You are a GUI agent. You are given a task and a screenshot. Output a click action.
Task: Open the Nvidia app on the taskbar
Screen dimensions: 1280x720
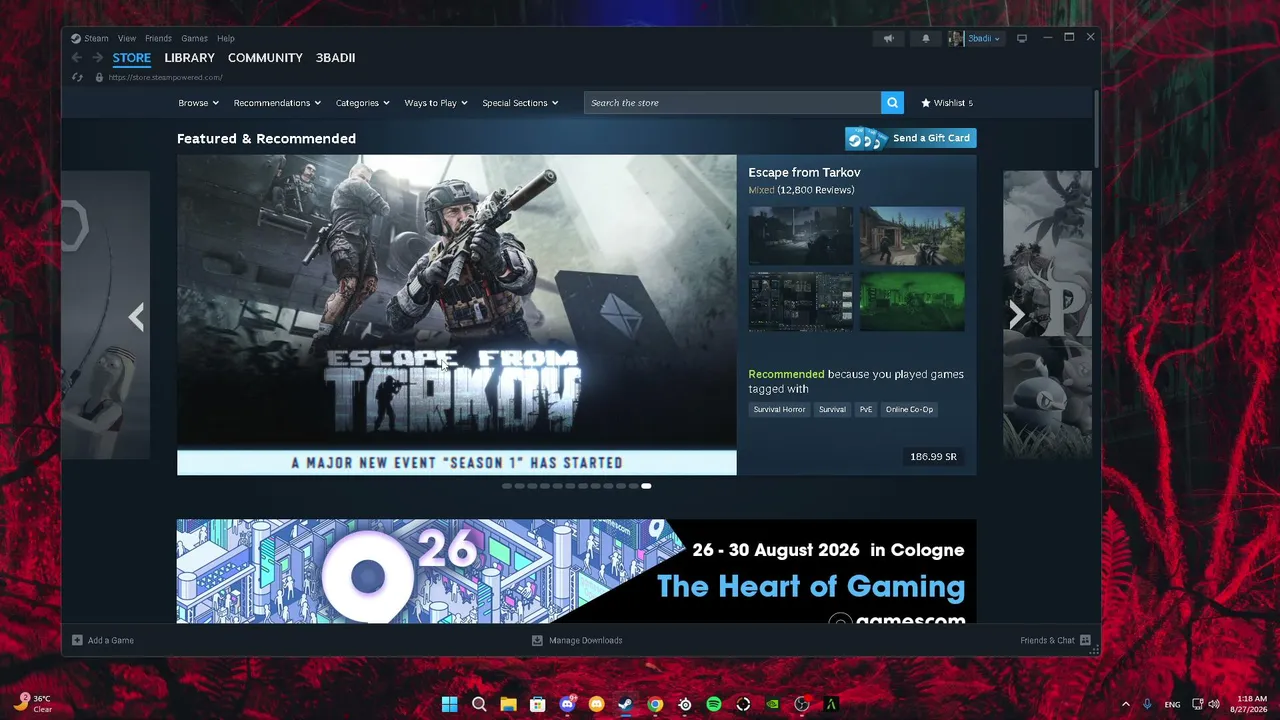772,704
